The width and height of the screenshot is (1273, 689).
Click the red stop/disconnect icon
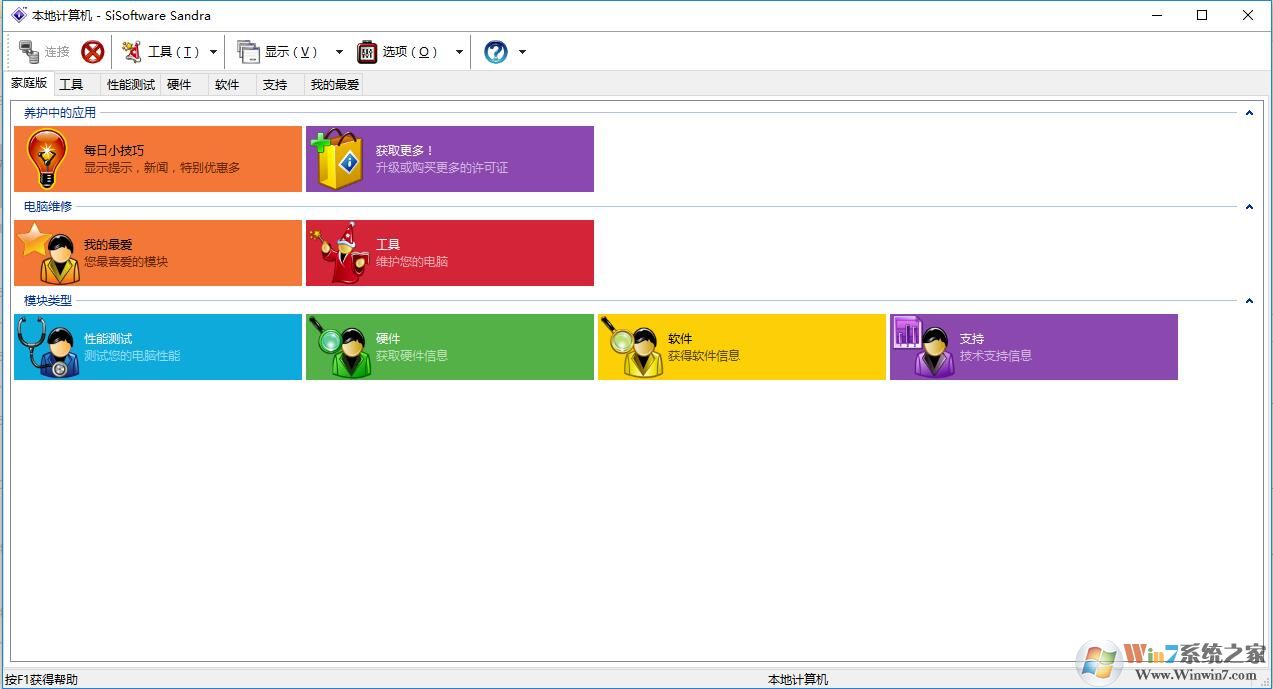point(92,51)
